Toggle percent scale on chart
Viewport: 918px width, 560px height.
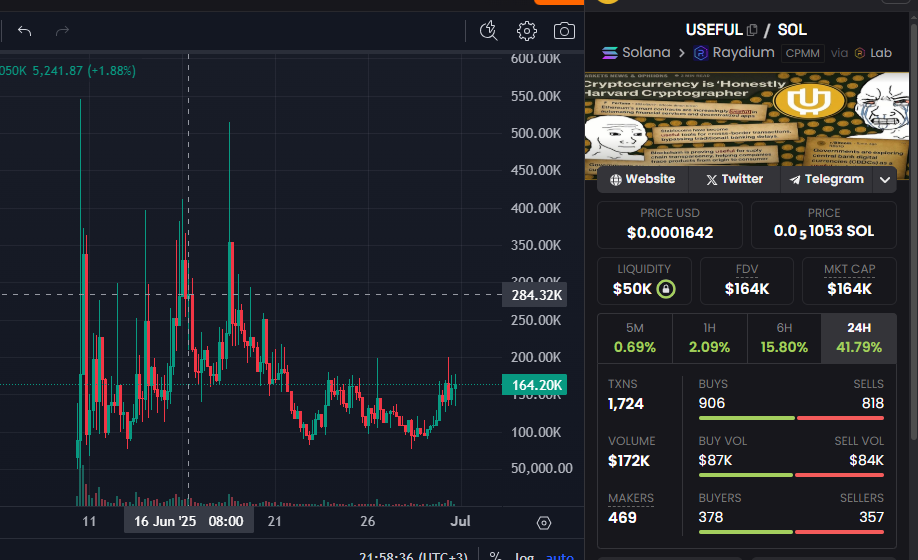495,556
